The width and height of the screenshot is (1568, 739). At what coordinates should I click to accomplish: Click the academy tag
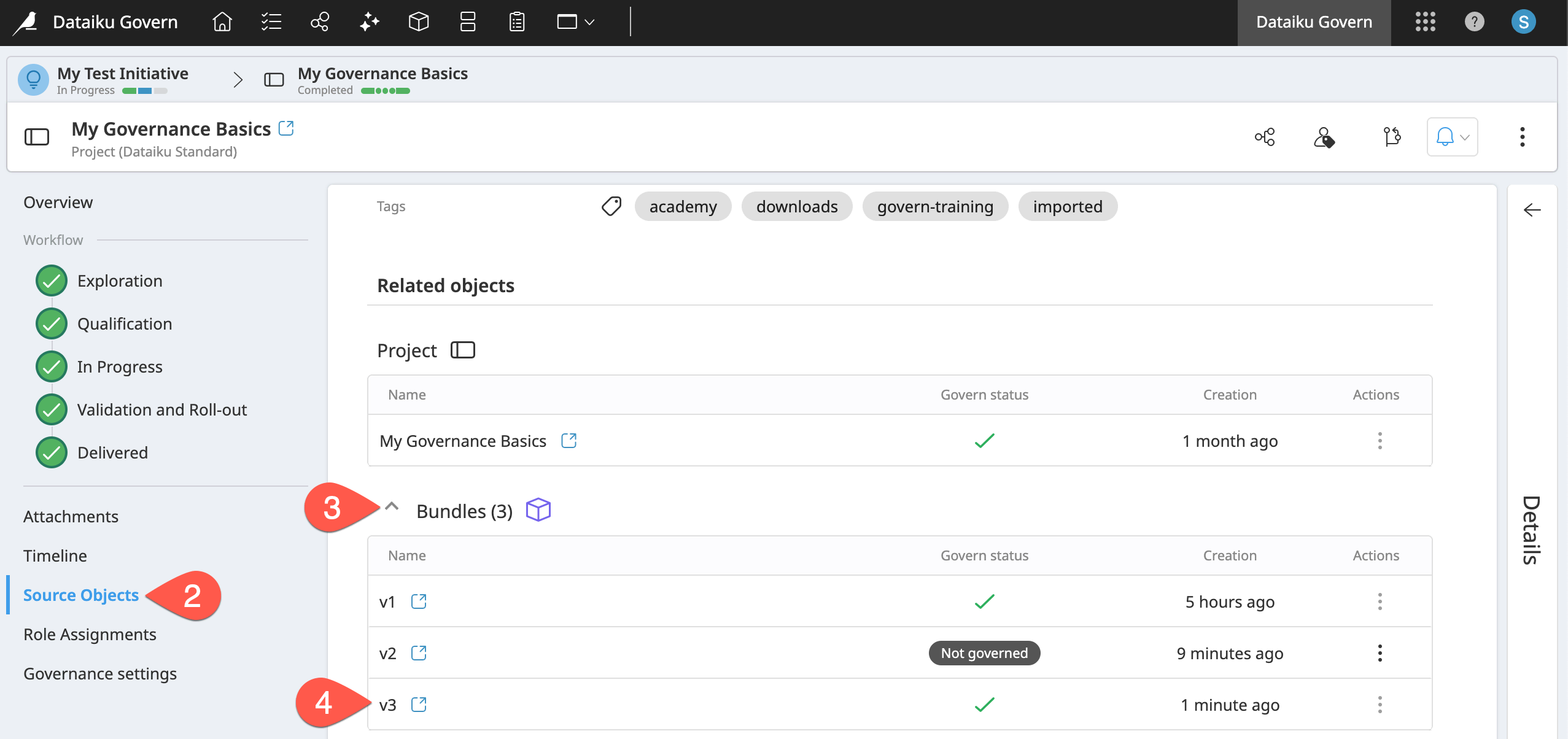tap(683, 206)
